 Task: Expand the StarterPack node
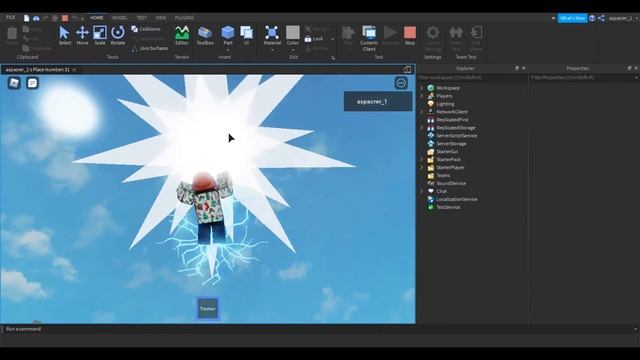click(422, 160)
